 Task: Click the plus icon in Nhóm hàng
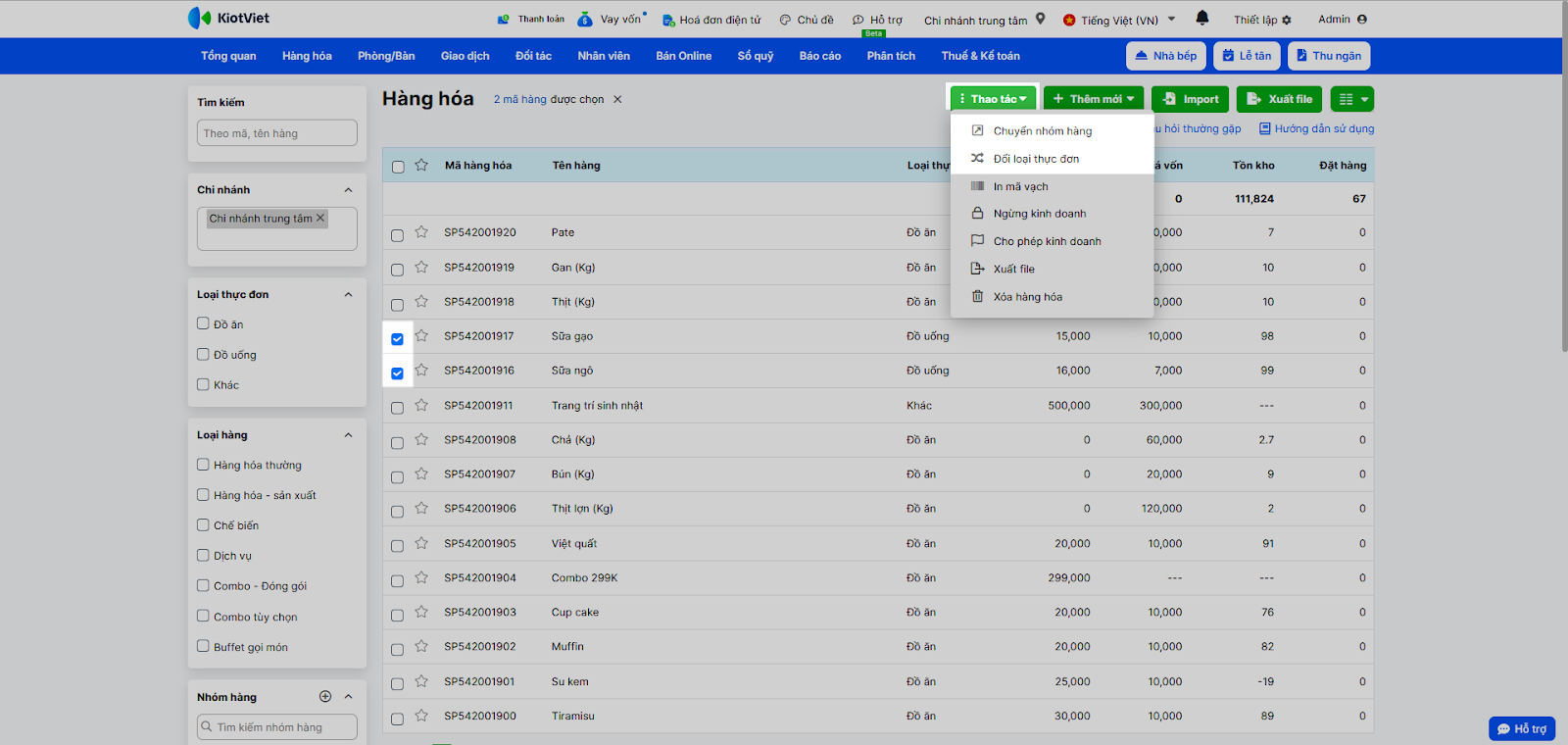point(325,697)
